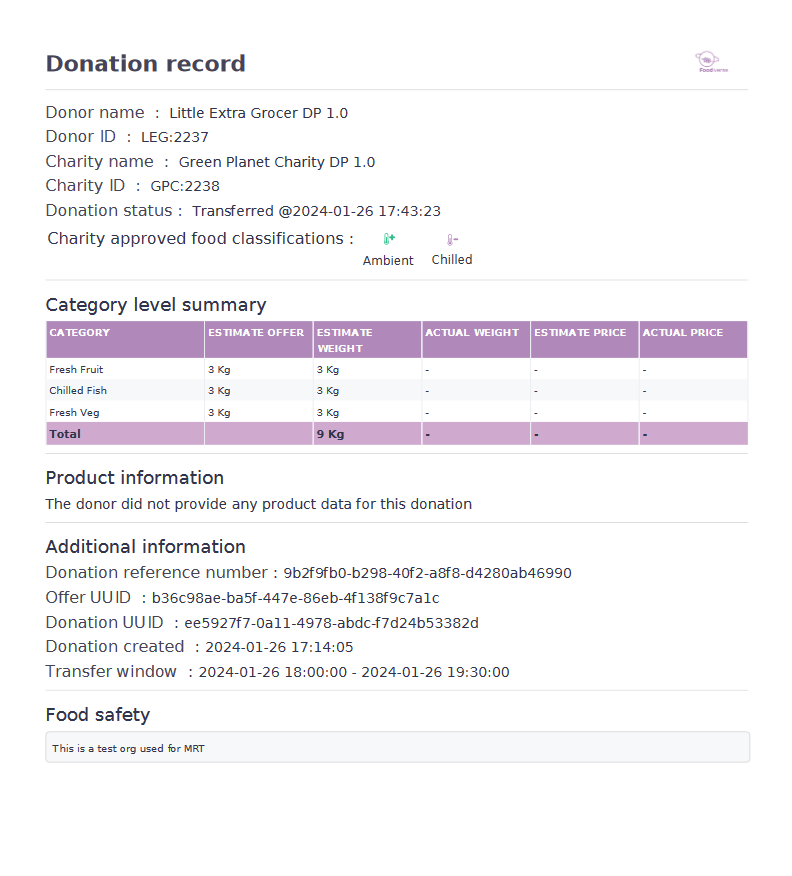Click the Total row 9 Kg cell
The height and width of the screenshot is (876, 792).
click(331, 434)
